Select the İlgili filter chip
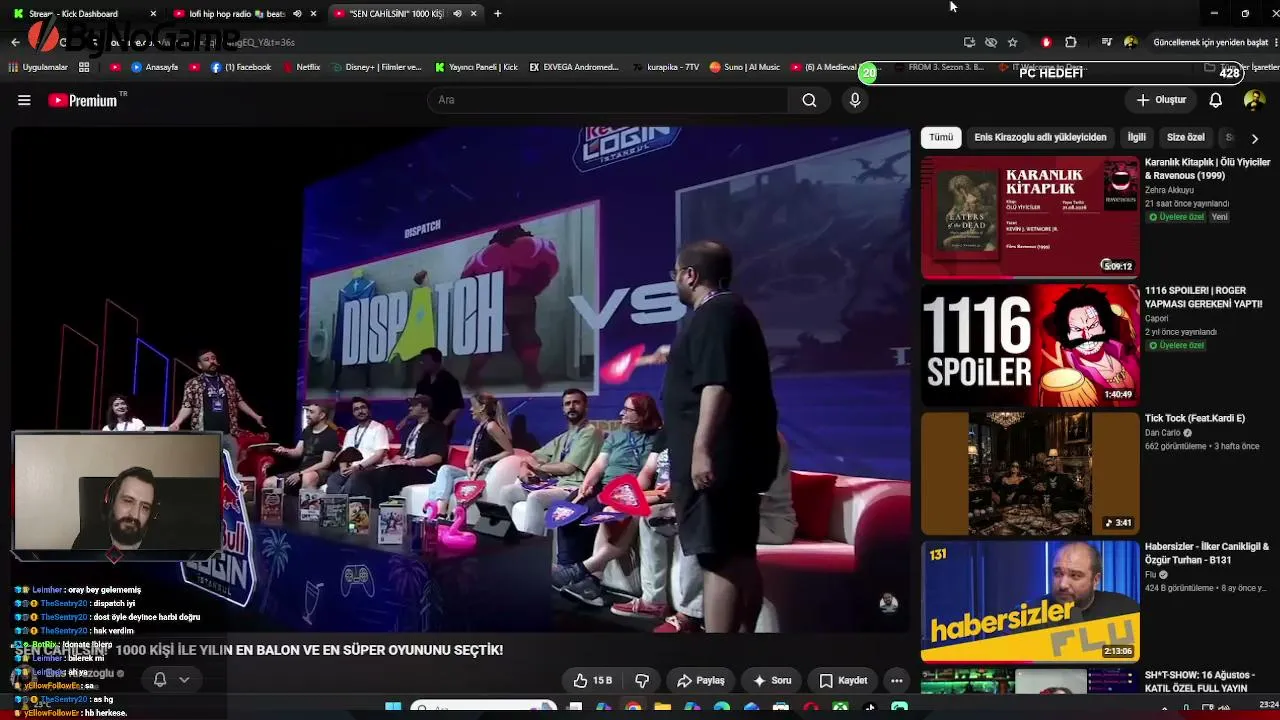Image resolution: width=1280 pixels, height=720 pixels. point(1136,137)
